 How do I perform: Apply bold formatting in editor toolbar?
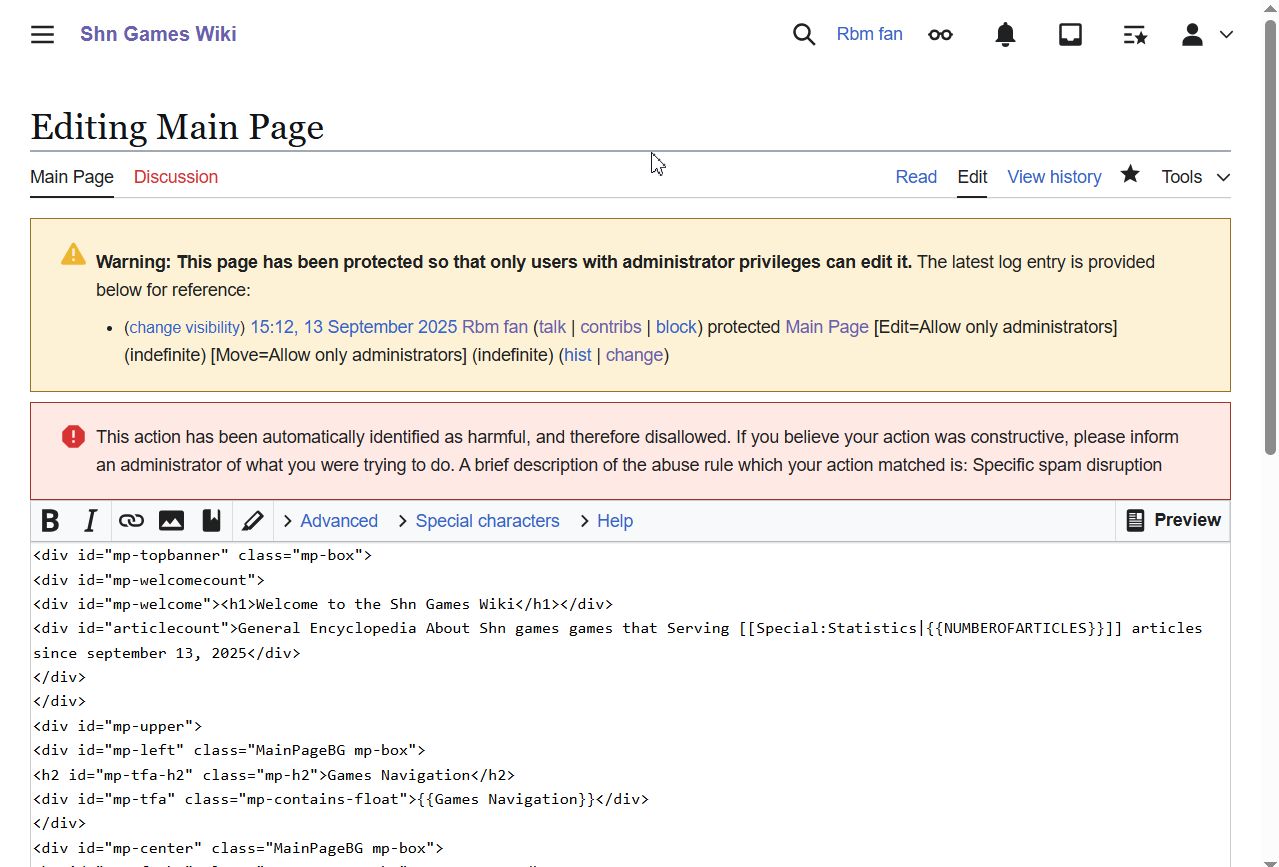[50, 521]
